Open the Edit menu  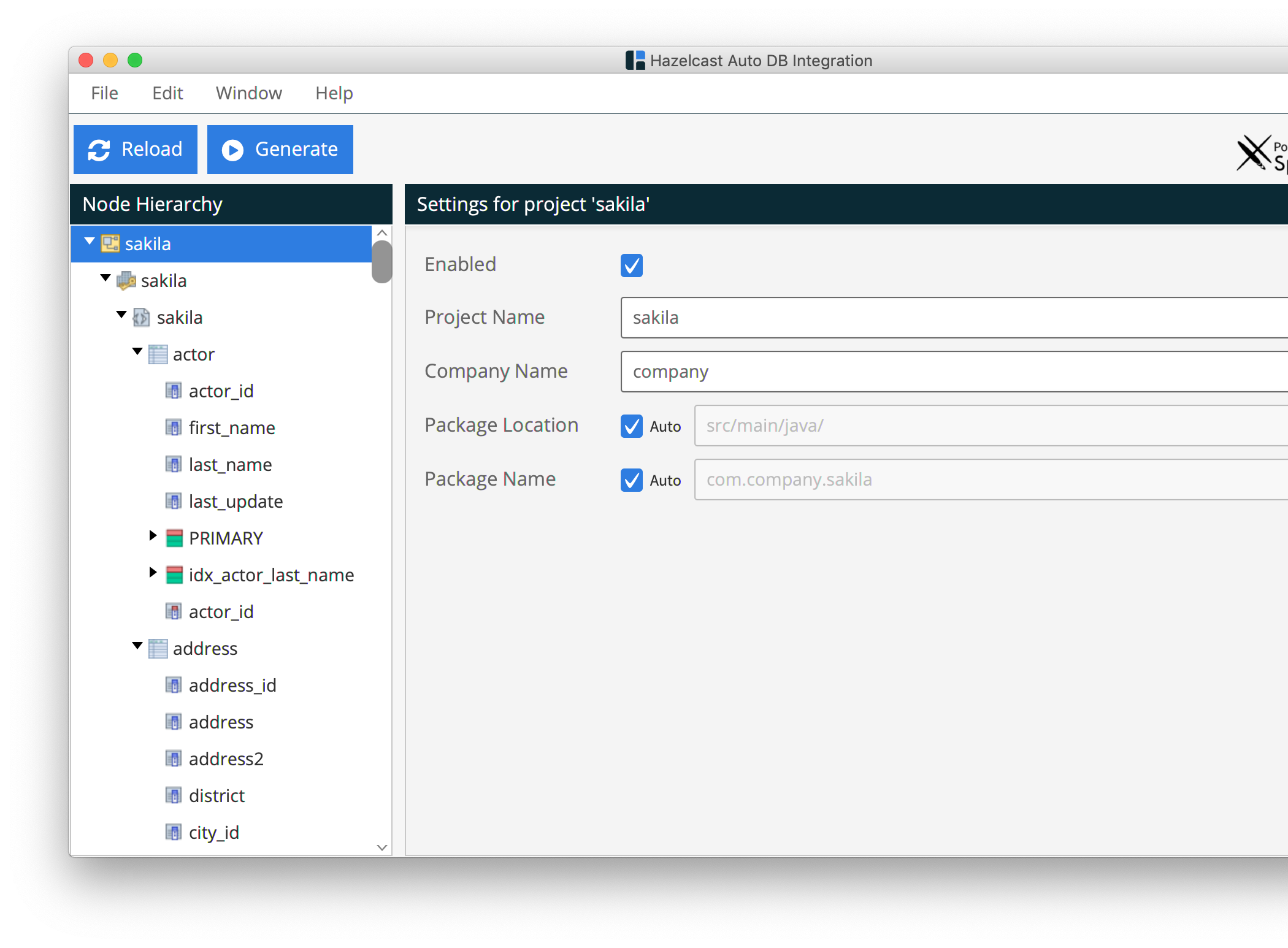(x=167, y=93)
